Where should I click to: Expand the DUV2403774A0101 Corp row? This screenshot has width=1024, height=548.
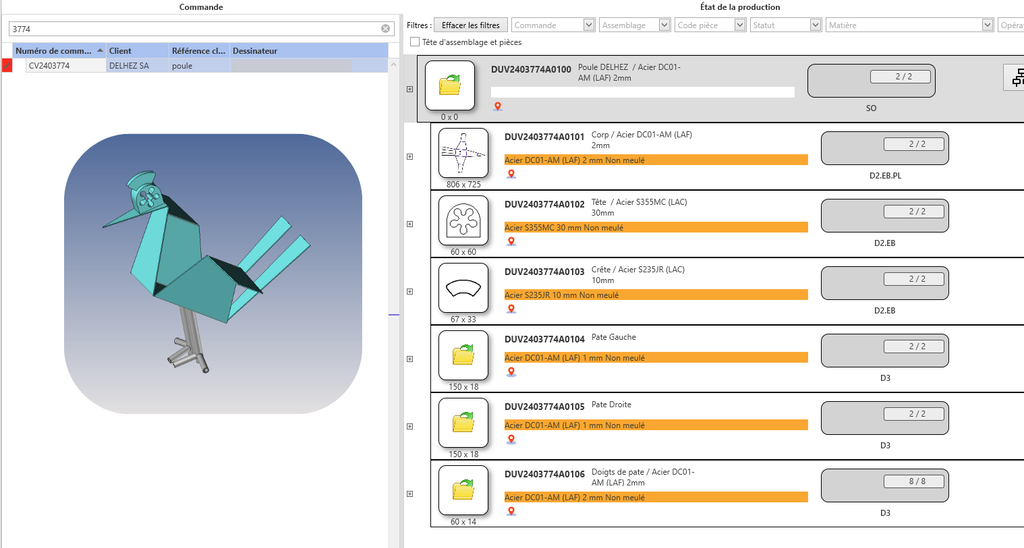click(x=410, y=156)
